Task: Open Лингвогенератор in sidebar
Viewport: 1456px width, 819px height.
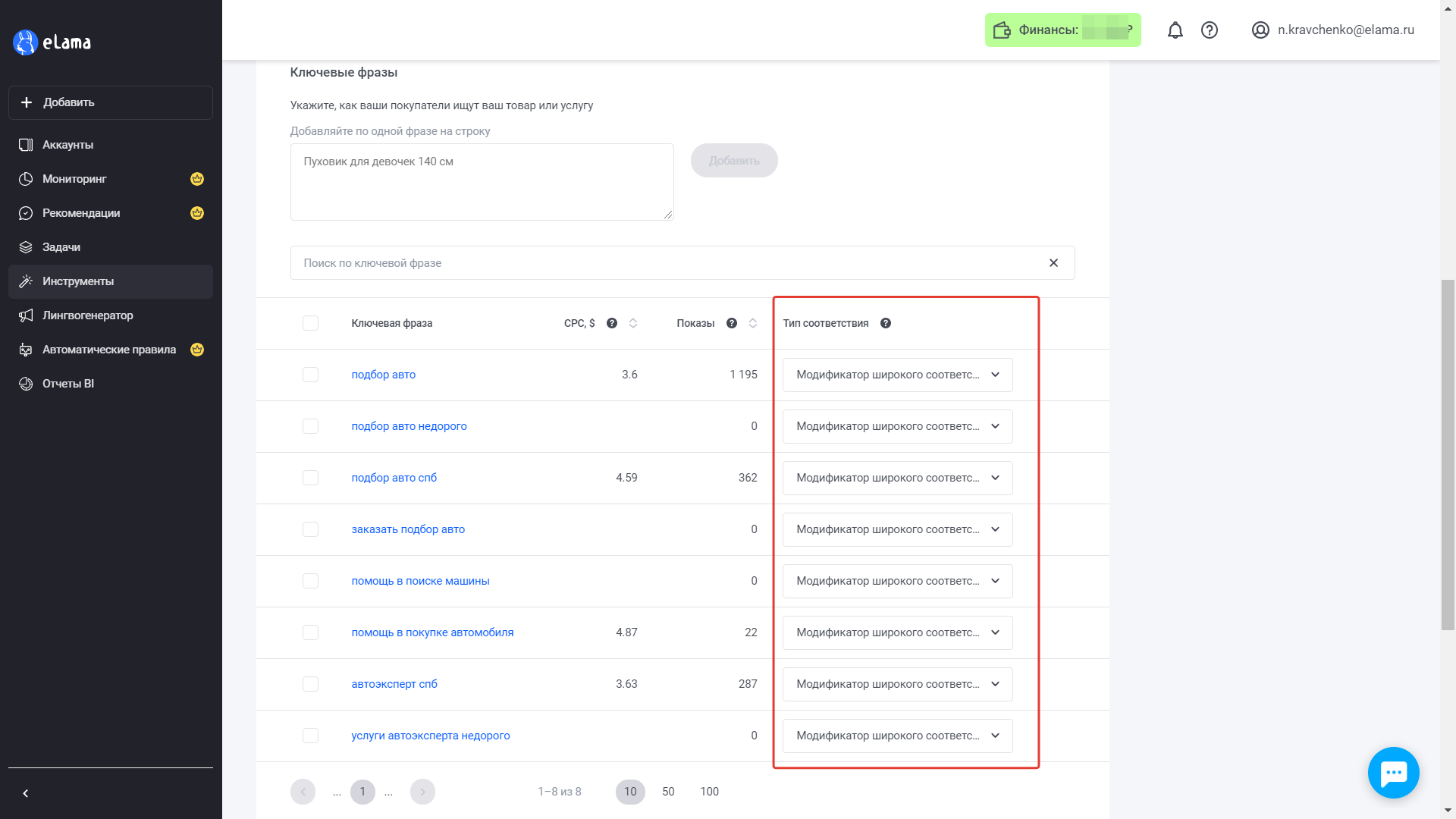Action: (x=111, y=315)
